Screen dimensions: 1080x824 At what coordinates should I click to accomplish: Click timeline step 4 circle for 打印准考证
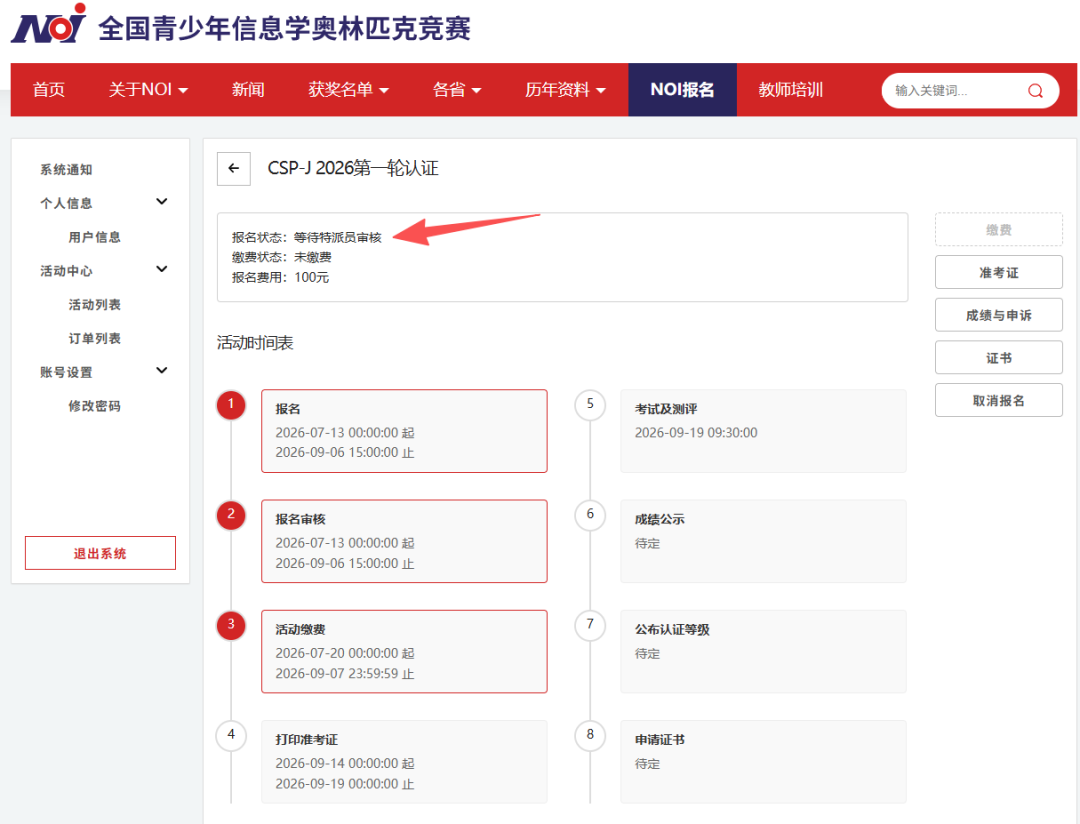point(231,734)
